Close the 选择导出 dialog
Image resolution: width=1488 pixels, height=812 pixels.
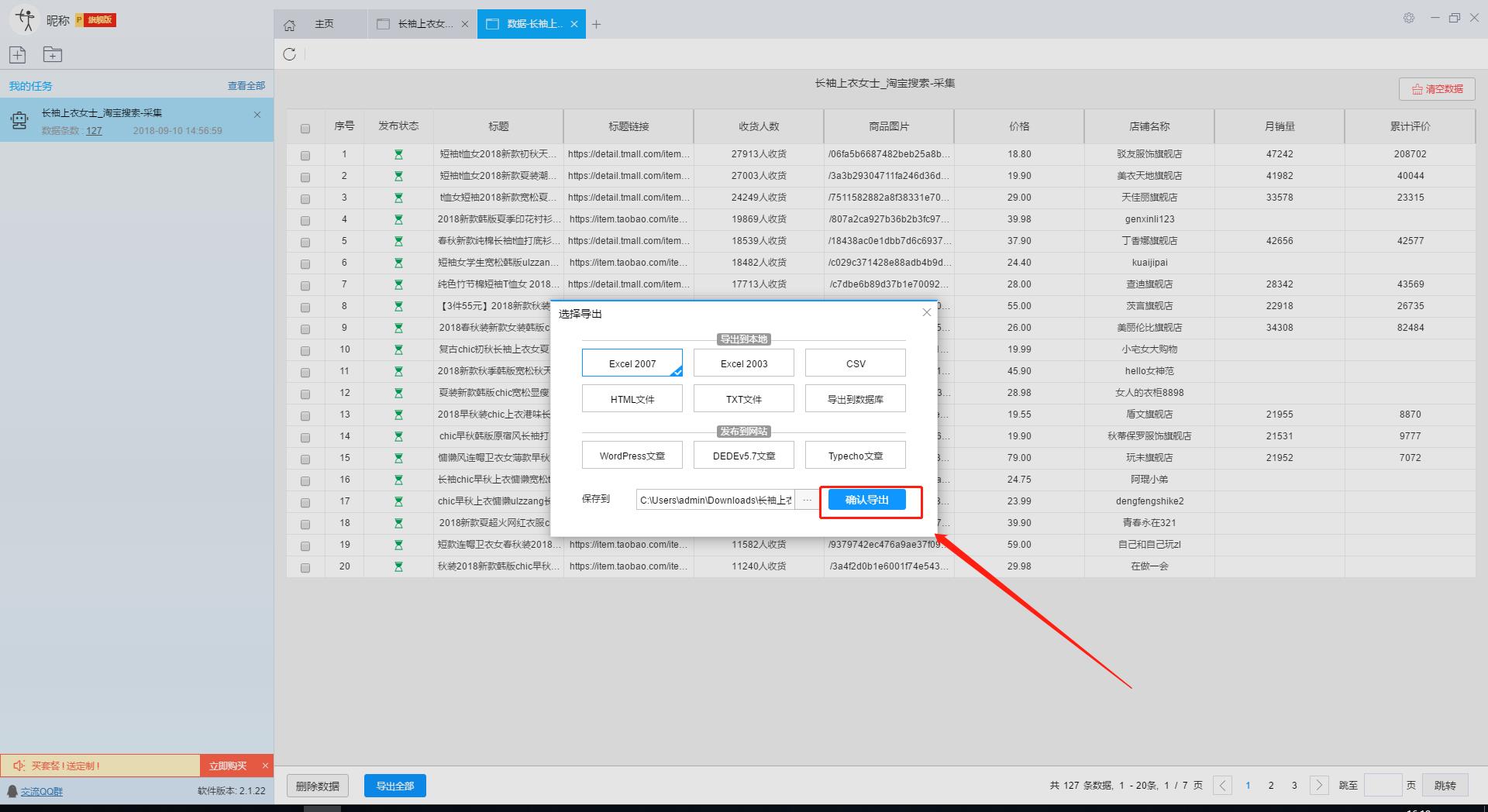point(926,312)
